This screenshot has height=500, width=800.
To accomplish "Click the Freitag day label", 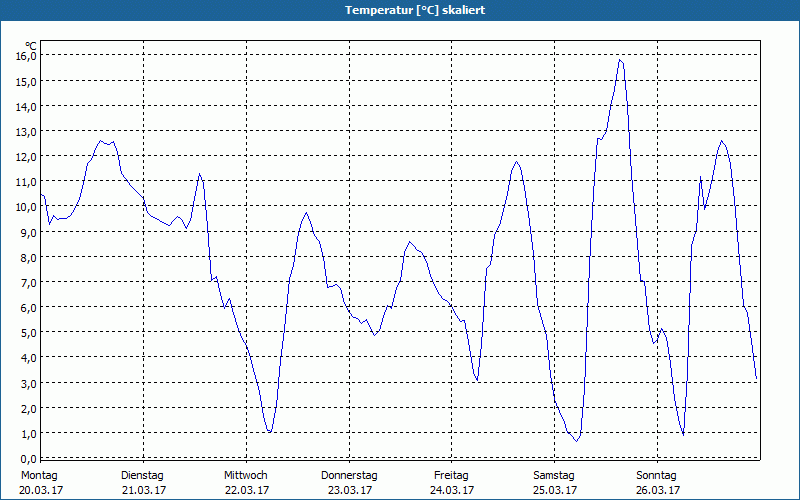I will (x=452, y=476).
